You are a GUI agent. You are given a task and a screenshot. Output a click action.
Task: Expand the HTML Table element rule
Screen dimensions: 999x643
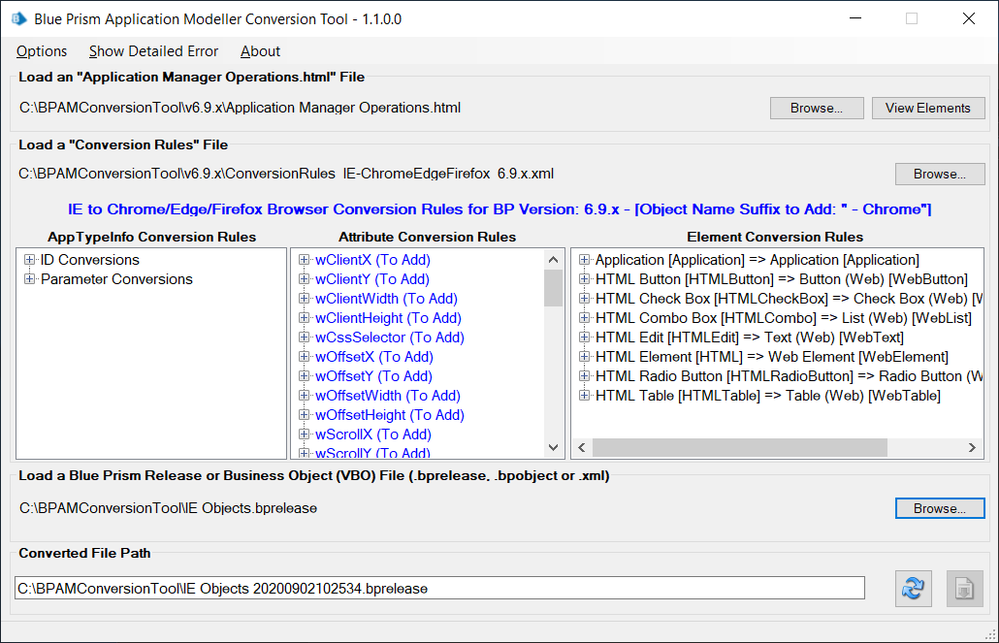pyautogui.click(x=584, y=396)
